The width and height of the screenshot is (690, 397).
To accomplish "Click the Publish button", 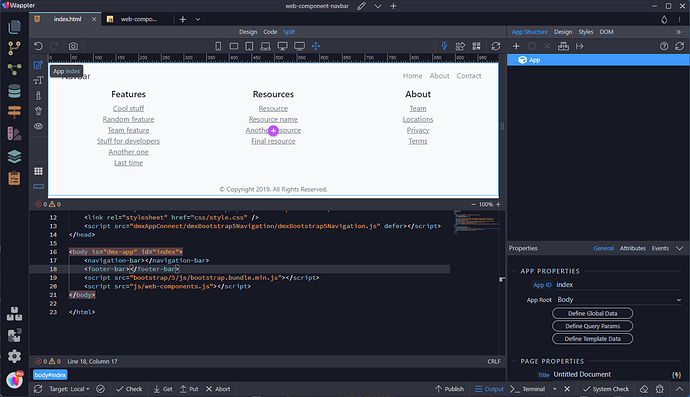I will click(x=449, y=389).
